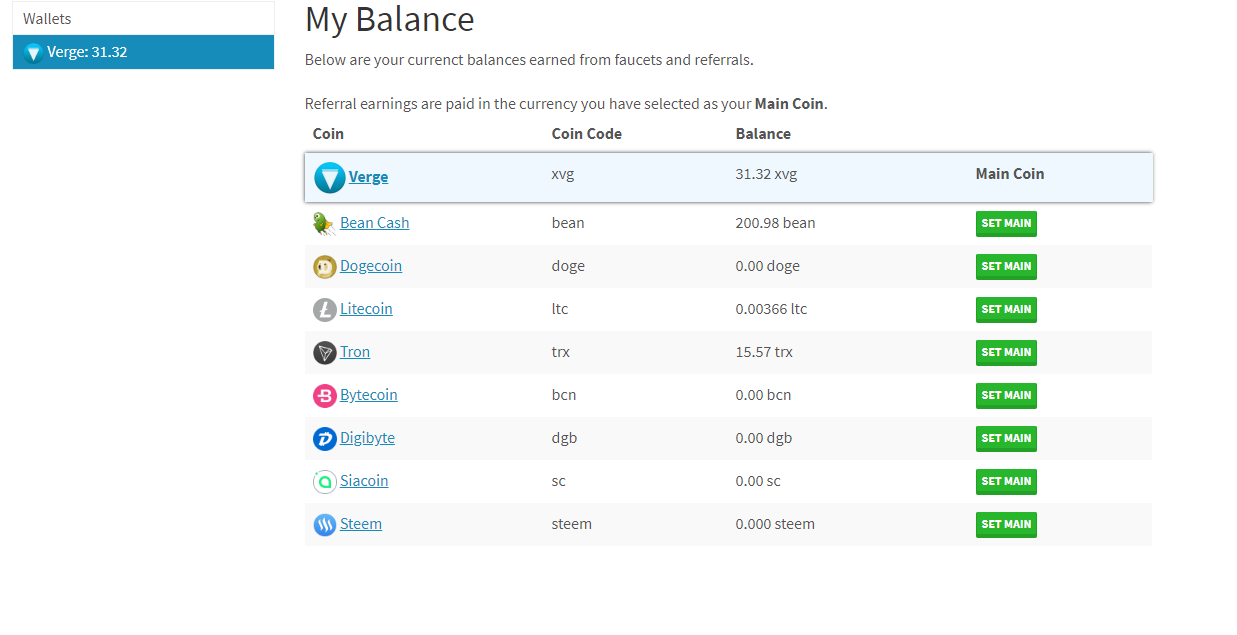Set Digibyte as main coin
The height and width of the screenshot is (635, 1237).
1006,439
